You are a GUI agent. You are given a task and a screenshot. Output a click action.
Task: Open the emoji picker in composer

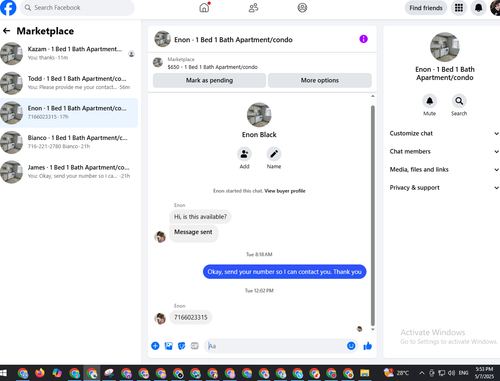pos(351,346)
